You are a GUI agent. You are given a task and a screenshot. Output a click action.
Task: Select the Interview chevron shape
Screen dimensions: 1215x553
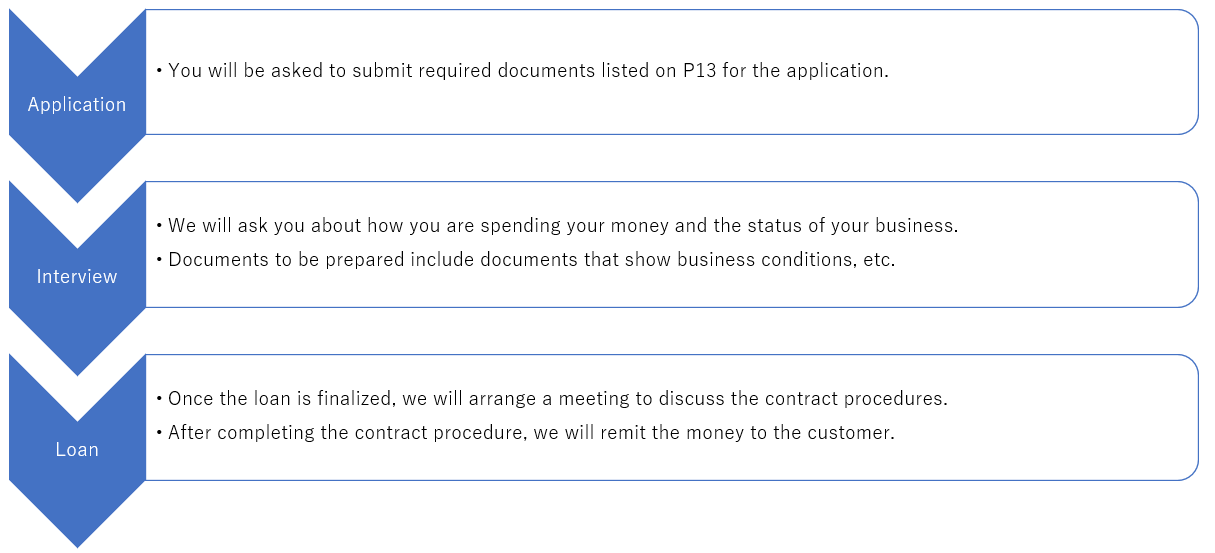click(77, 277)
